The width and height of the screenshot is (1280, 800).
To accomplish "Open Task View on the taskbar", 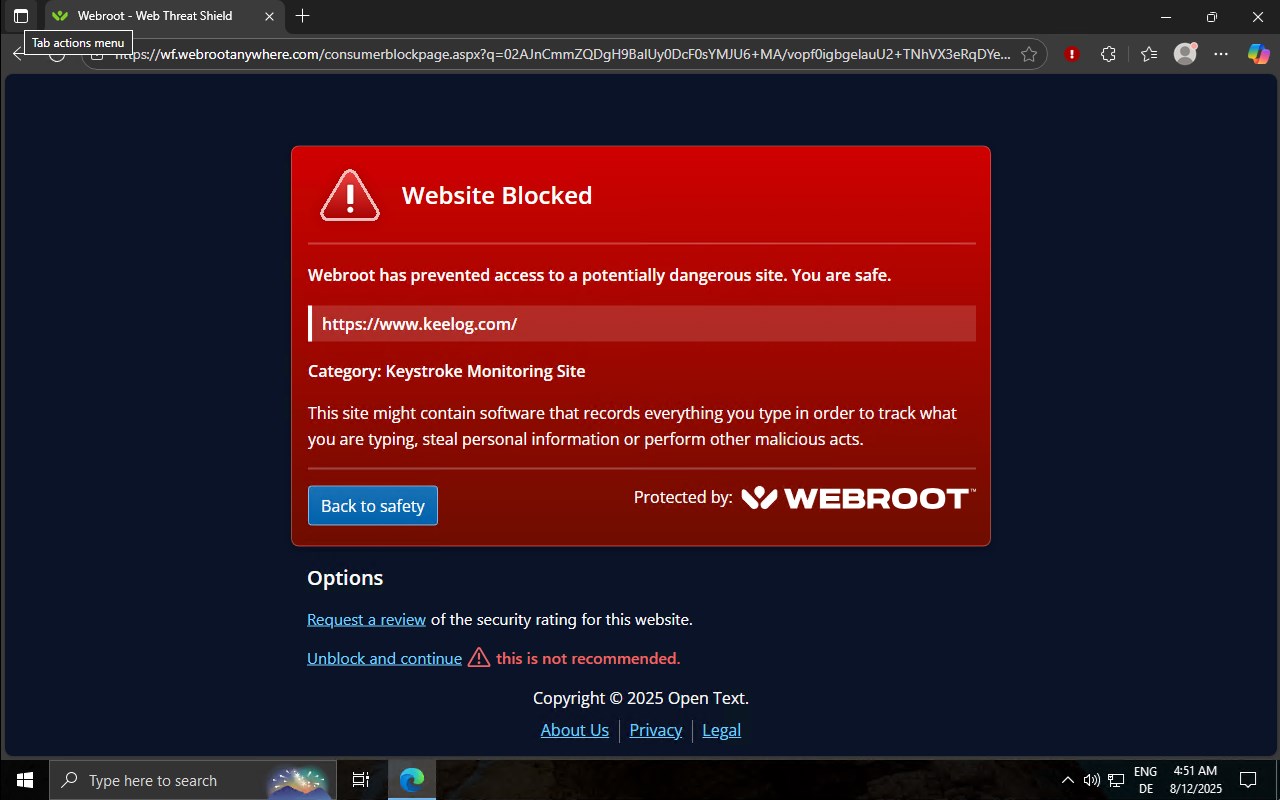I will pos(361,780).
